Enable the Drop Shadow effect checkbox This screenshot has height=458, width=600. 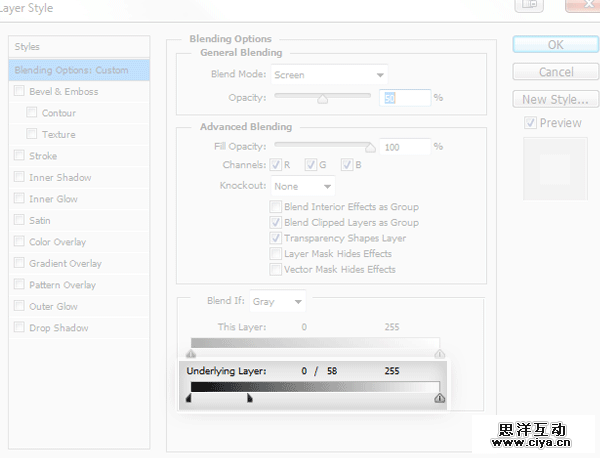[19, 328]
